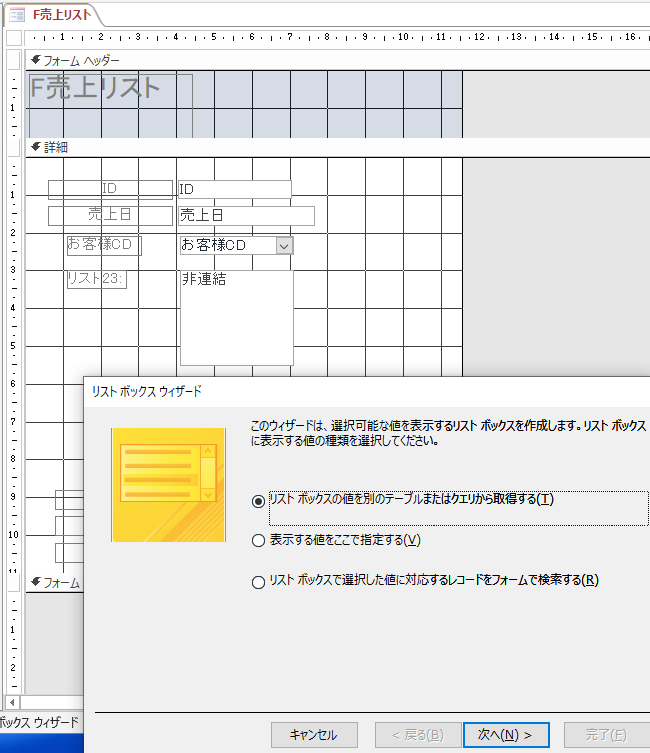Viewport: 650px width, 753px height.
Task: Select option to get values from table or query
Action: (260, 500)
